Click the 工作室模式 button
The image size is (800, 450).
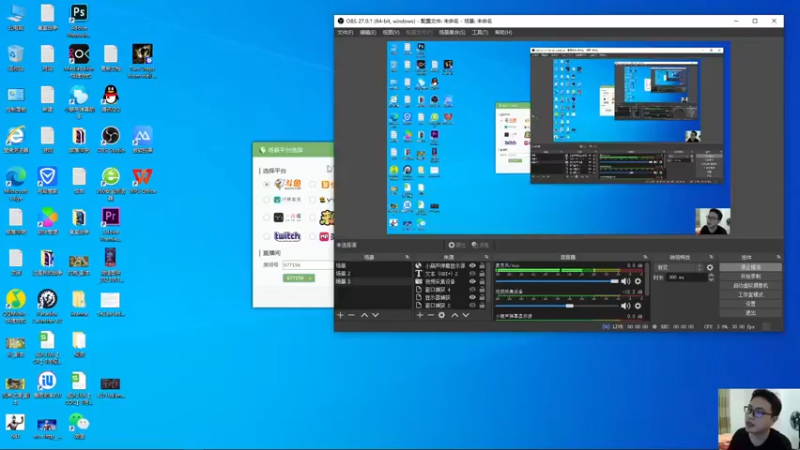click(x=750, y=295)
